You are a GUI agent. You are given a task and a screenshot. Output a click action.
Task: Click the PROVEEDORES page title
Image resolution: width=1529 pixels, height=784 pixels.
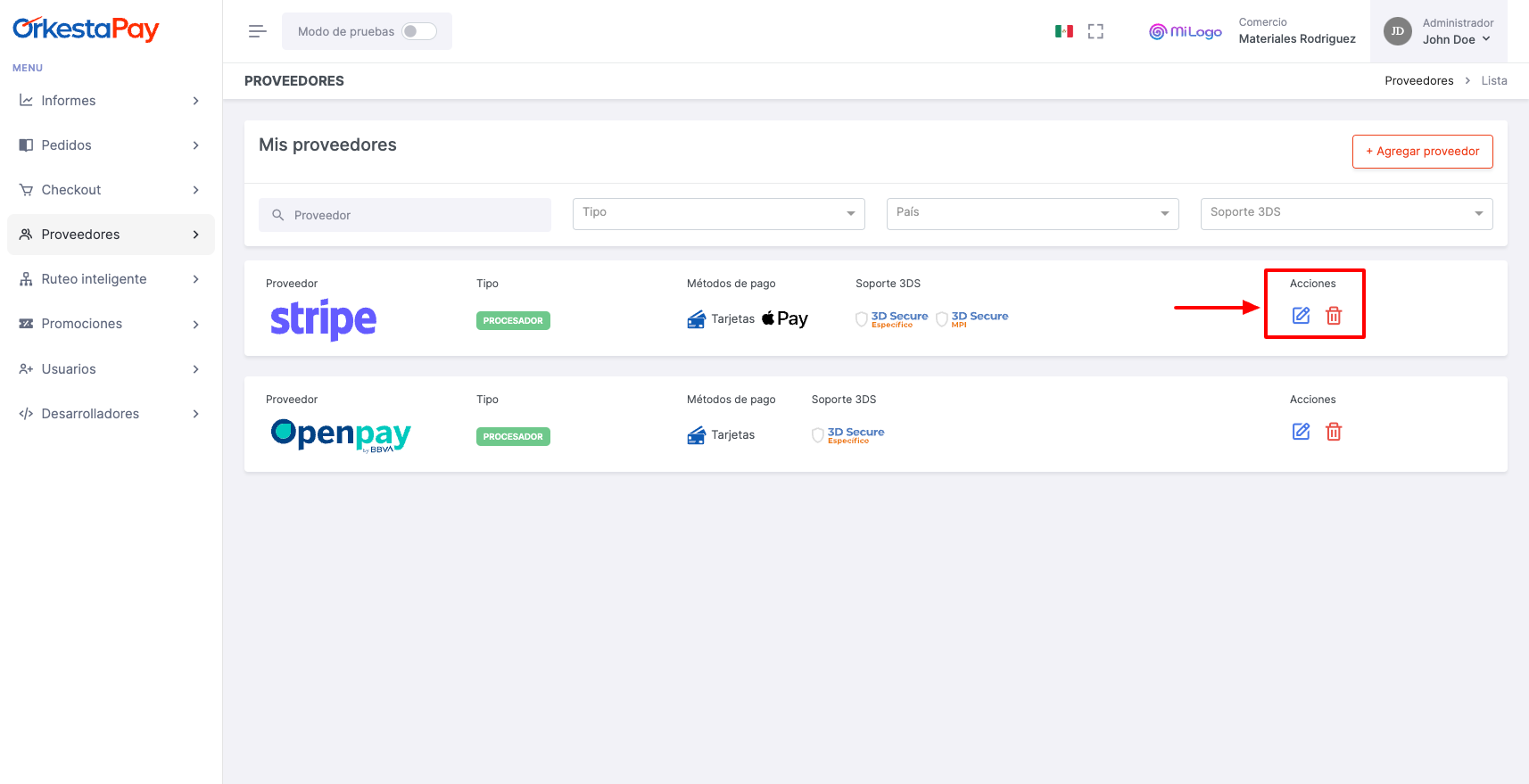294,81
